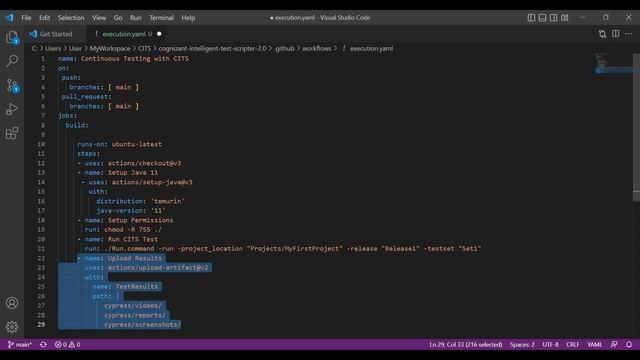Click execution.yaml breadcrumb segment

[371, 49]
